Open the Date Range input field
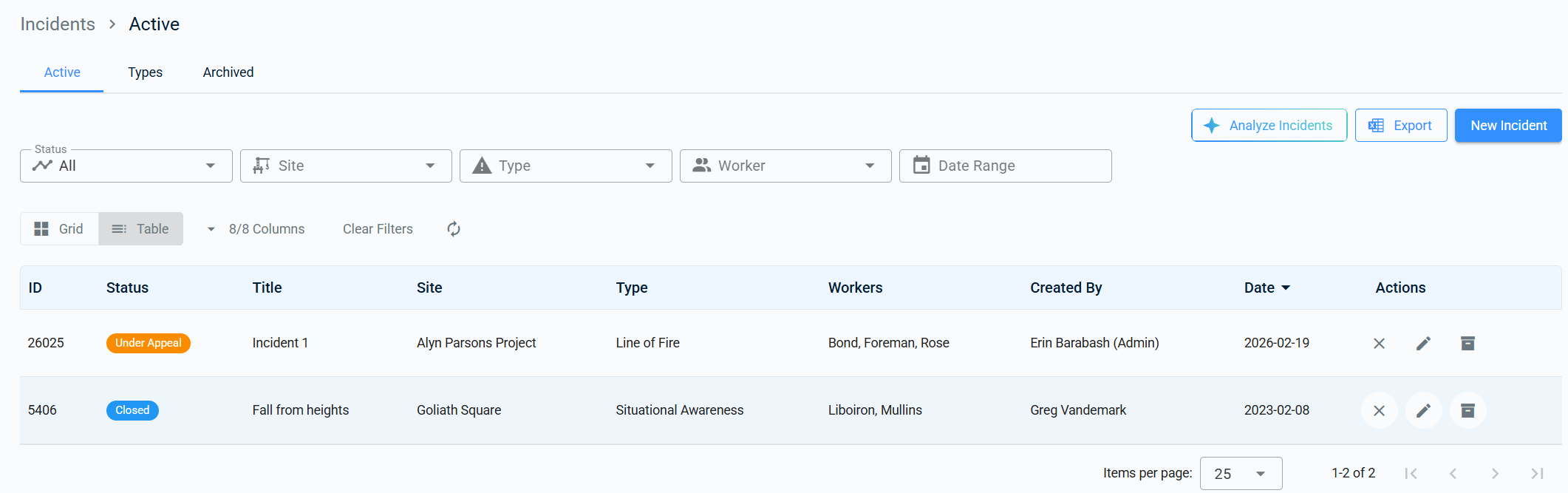This screenshot has width=1568, height=493. [x=1005, y=166]
